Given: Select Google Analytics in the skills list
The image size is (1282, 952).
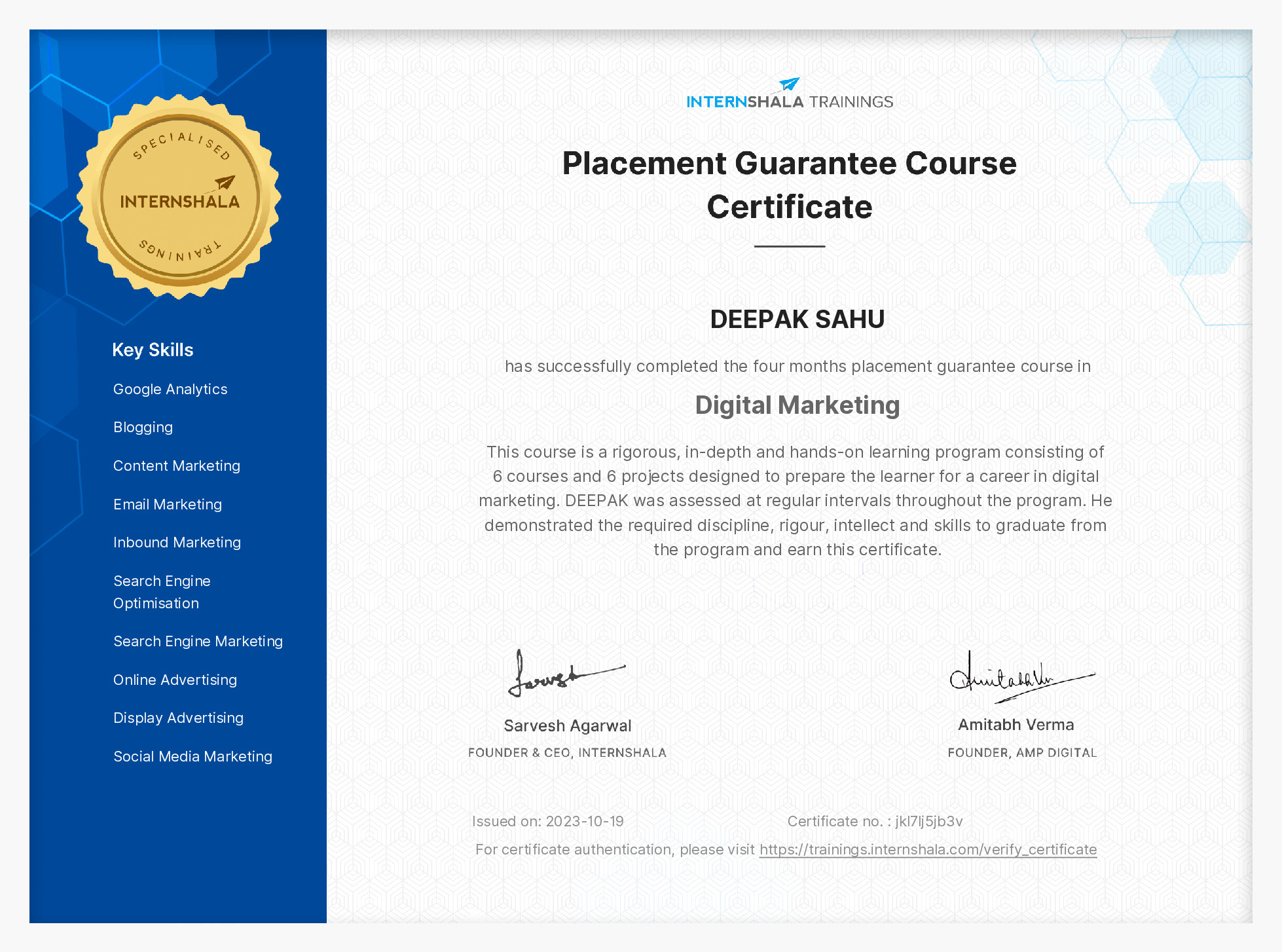Looking at the screenshot, I should point(170,389).
